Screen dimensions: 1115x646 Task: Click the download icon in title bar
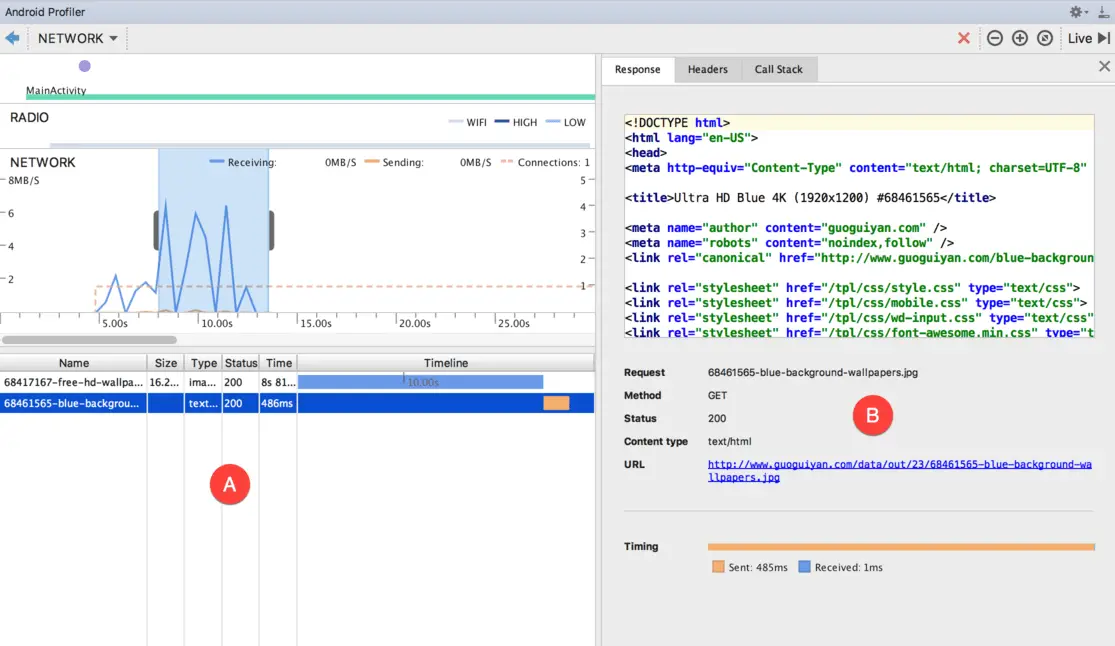(1103, 12)
